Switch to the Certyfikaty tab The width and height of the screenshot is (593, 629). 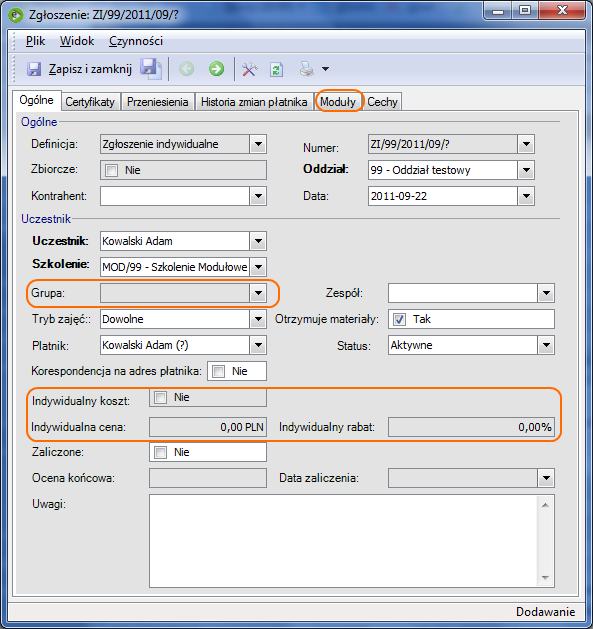(90, 102)
